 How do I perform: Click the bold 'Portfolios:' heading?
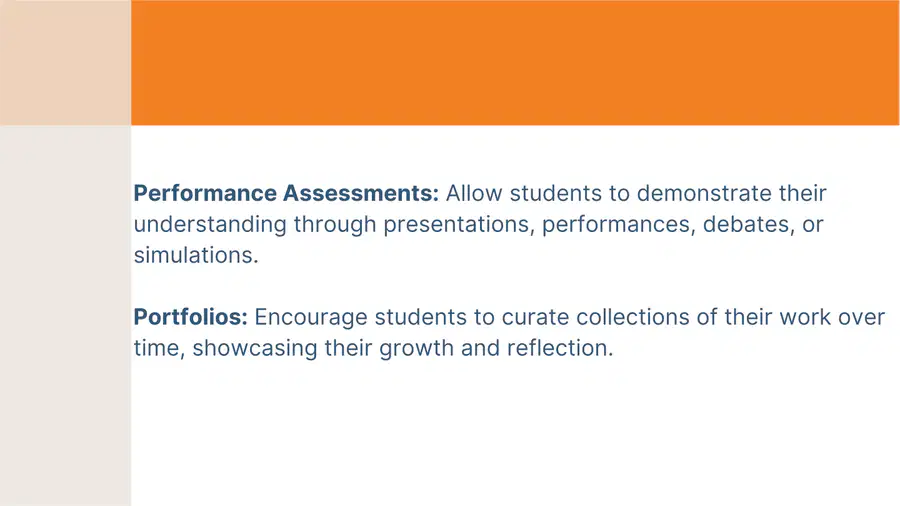191,317
